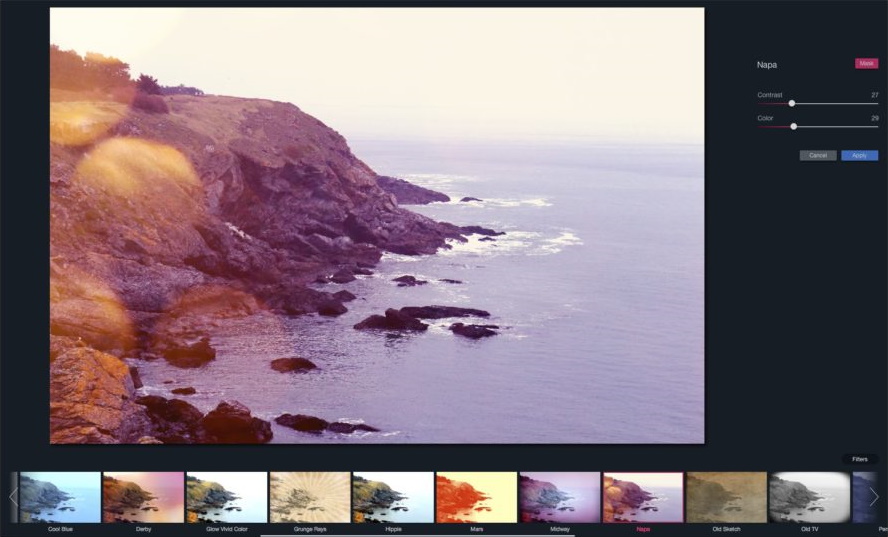Choose the Old TV filter preset
The width and height of the screenshot is (888, 537).
point(809,497)
